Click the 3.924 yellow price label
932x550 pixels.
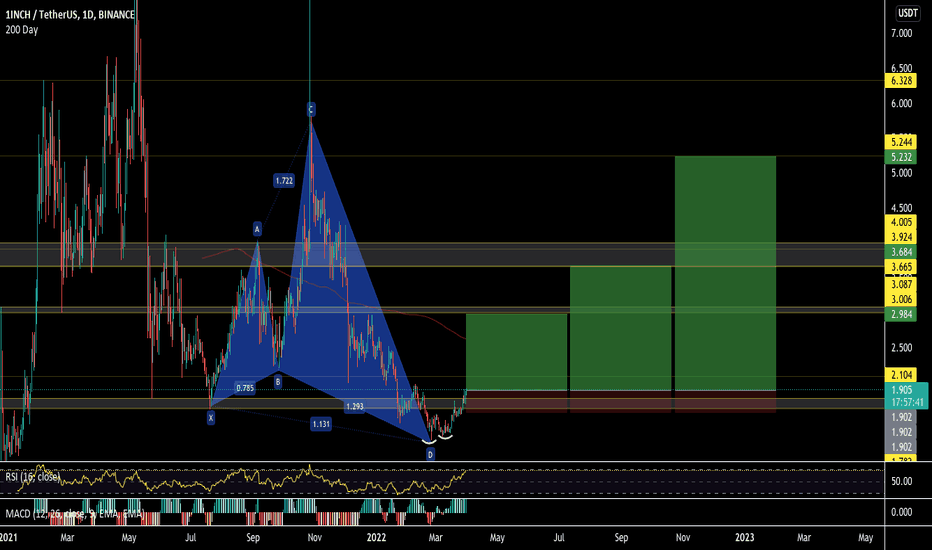[x=901, y=237]
